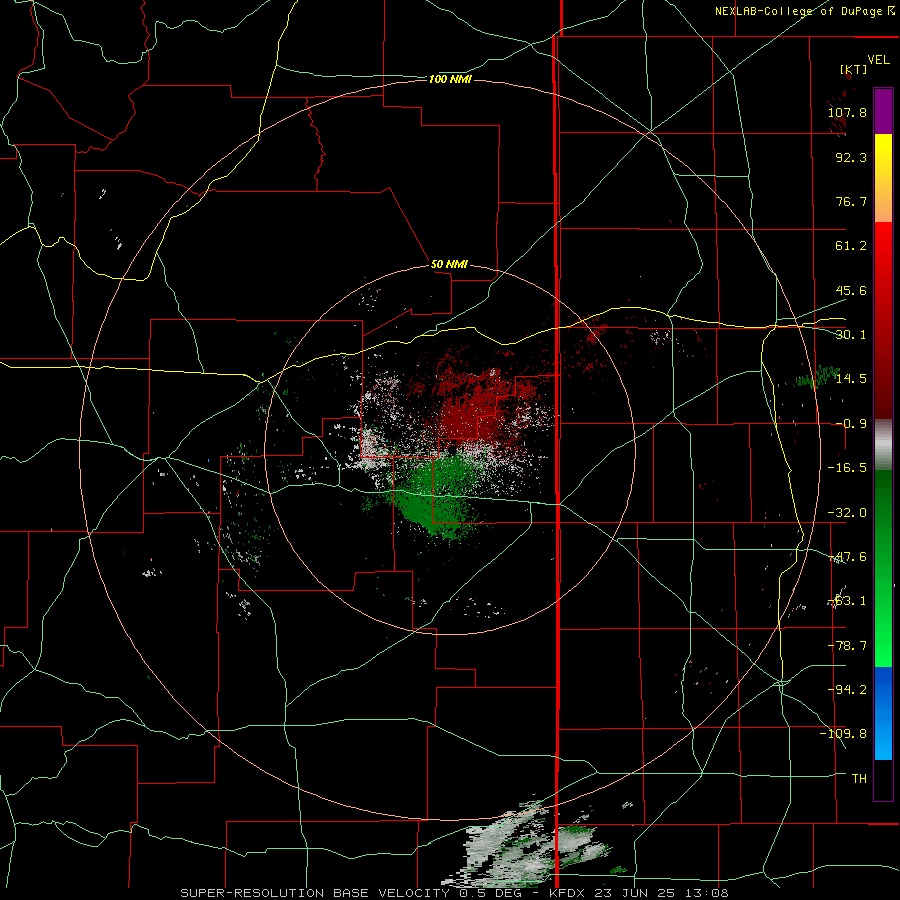Pick the dark TH segment of the color bar
Screen dimensions: 900x900
click(x=883, y=779)
